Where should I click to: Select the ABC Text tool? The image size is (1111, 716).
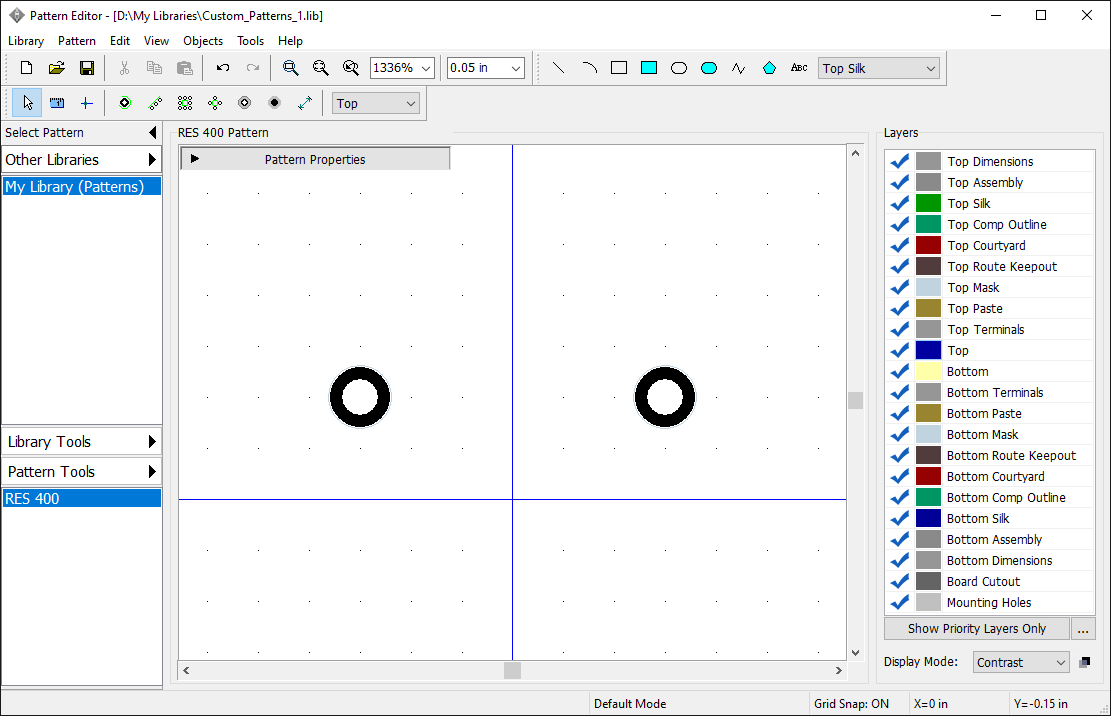pos(799,68)
